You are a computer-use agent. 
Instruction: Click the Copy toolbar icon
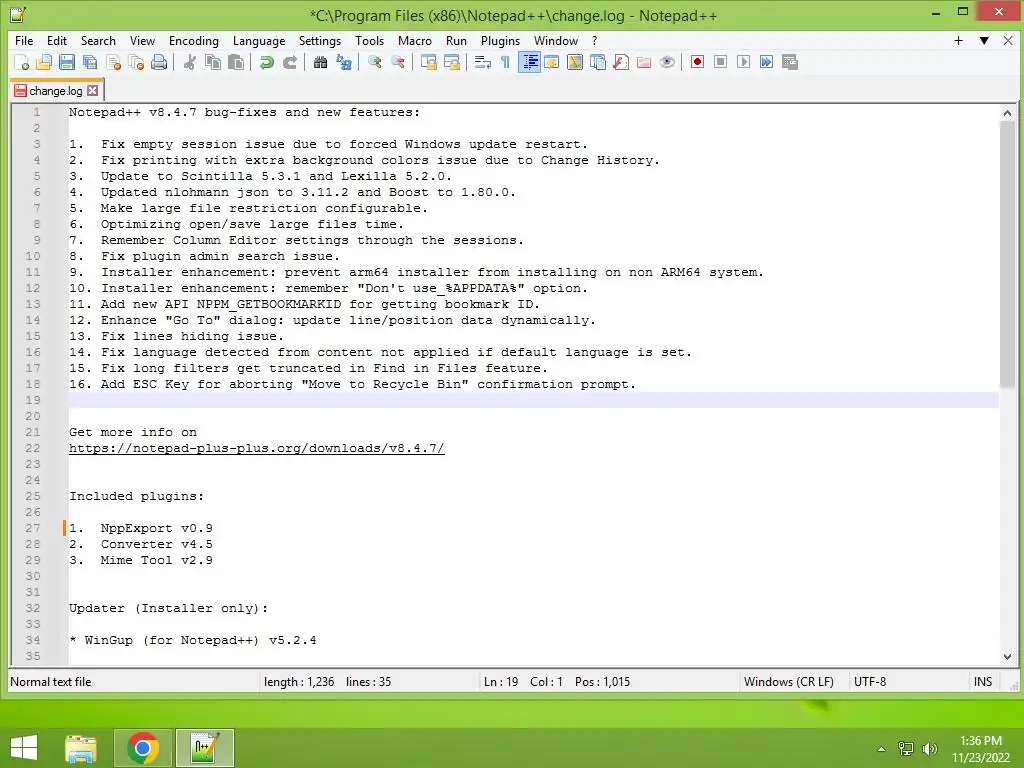213,62
